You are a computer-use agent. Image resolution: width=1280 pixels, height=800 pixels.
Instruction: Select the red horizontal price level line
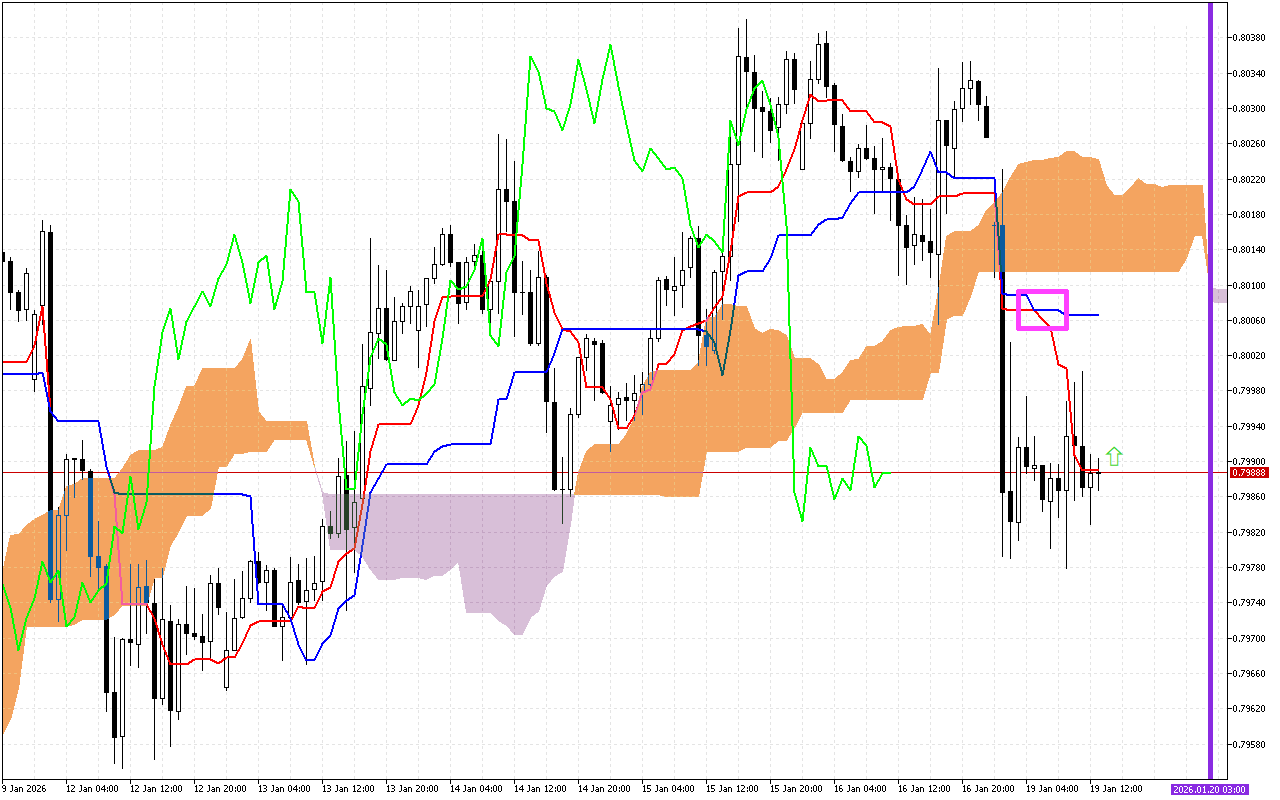[x=600, y=472]
